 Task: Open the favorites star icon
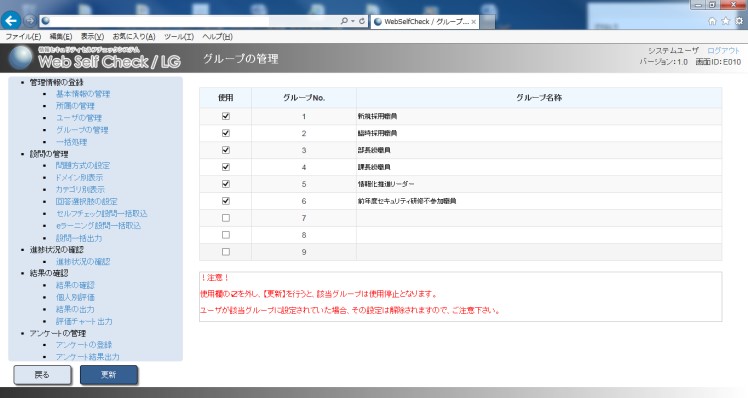726,21
